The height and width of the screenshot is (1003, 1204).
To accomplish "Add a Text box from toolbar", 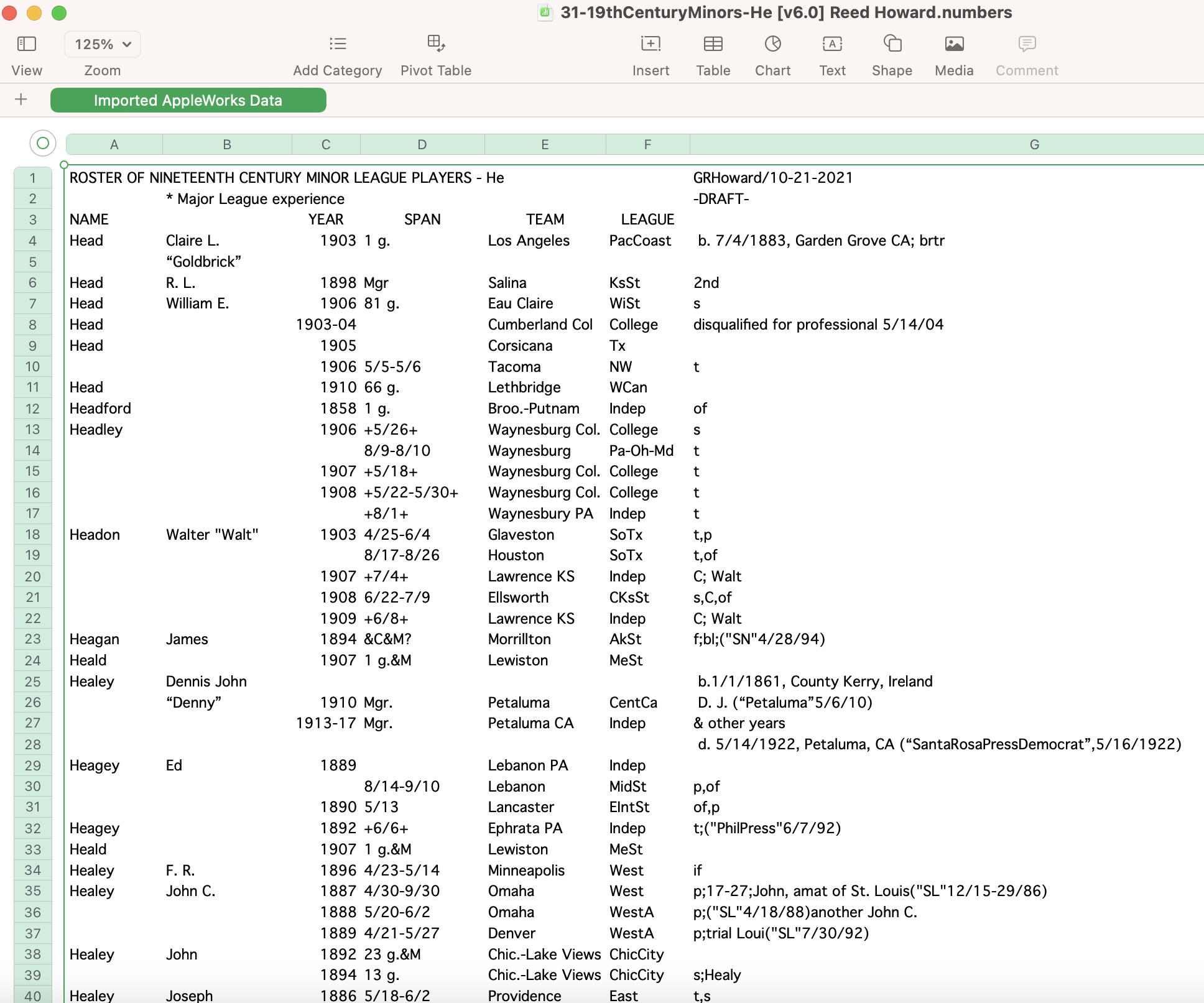I will (x=832, y=44).
